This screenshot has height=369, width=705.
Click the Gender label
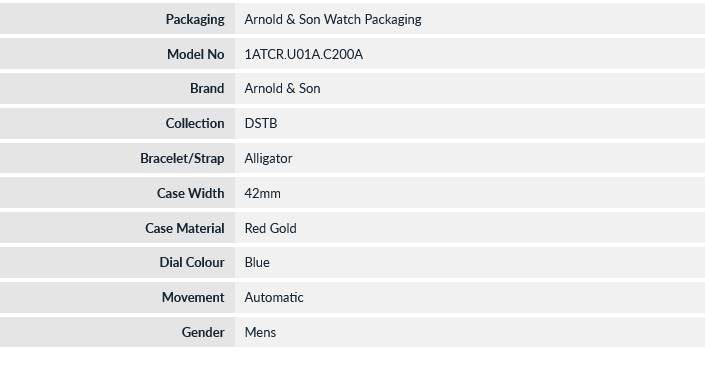pyautogui.click(x=203, y=332)
